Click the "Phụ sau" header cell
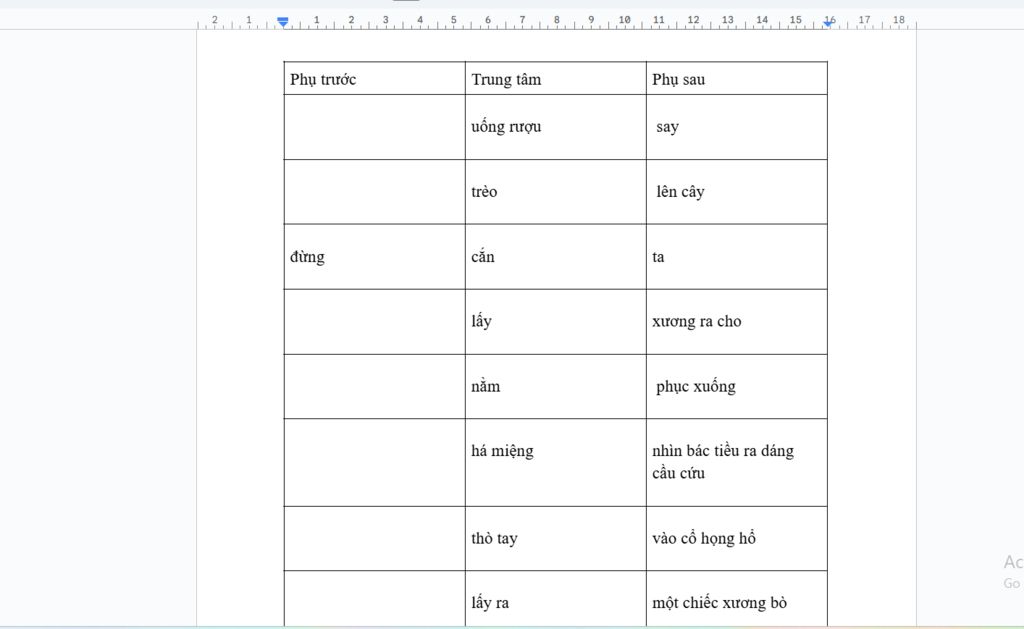Image resolution: width=1024 pixels, height=629 pixels. pyautogui.click(x=678, y=79)
